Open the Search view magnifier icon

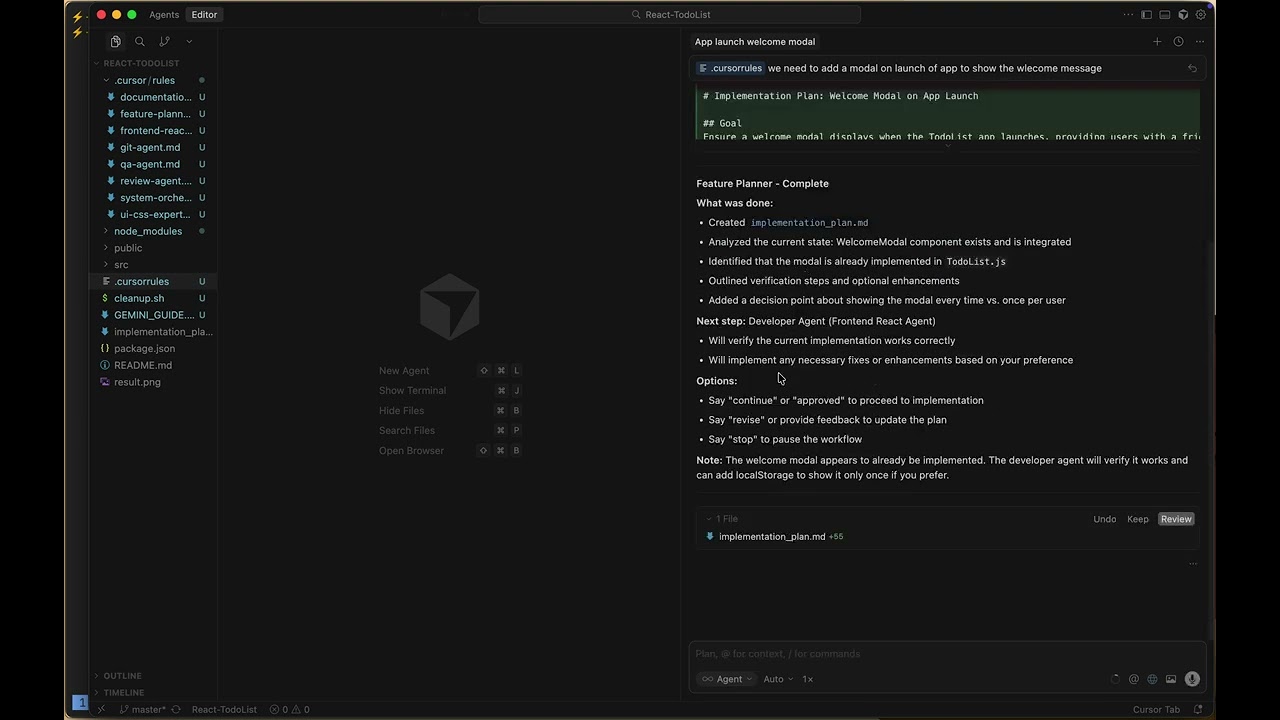click(x=140, y=41)
